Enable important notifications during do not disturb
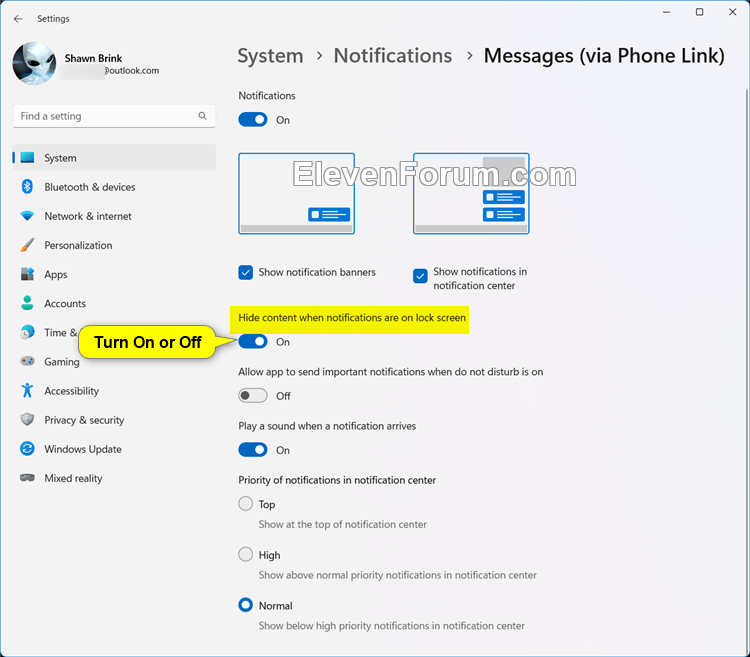Screen dimensions: 750x657 tap(253, 395)
